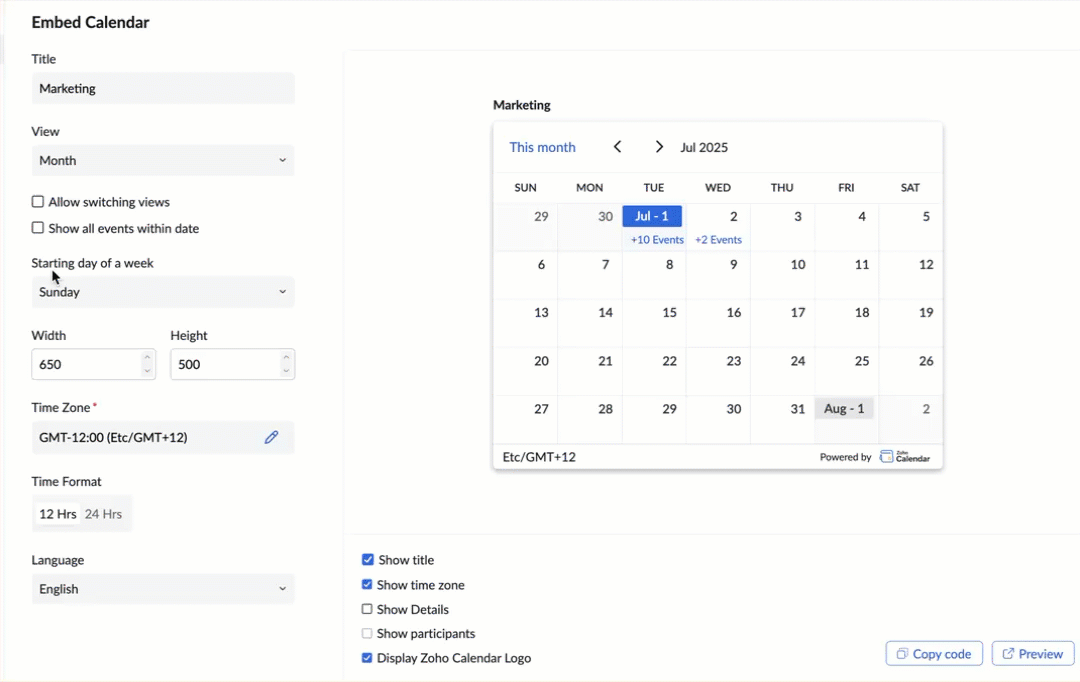Screen dimensions: 1080x682
Task: Open the Language dropdown
Action: (163, 589)
